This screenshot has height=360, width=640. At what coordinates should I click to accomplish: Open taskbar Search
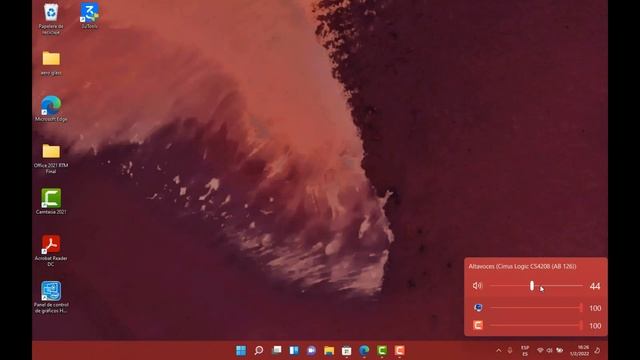(x=259, y=350)
